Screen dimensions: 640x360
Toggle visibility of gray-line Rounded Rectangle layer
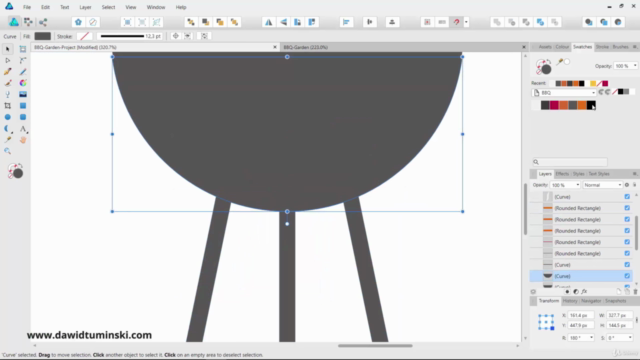627,253
